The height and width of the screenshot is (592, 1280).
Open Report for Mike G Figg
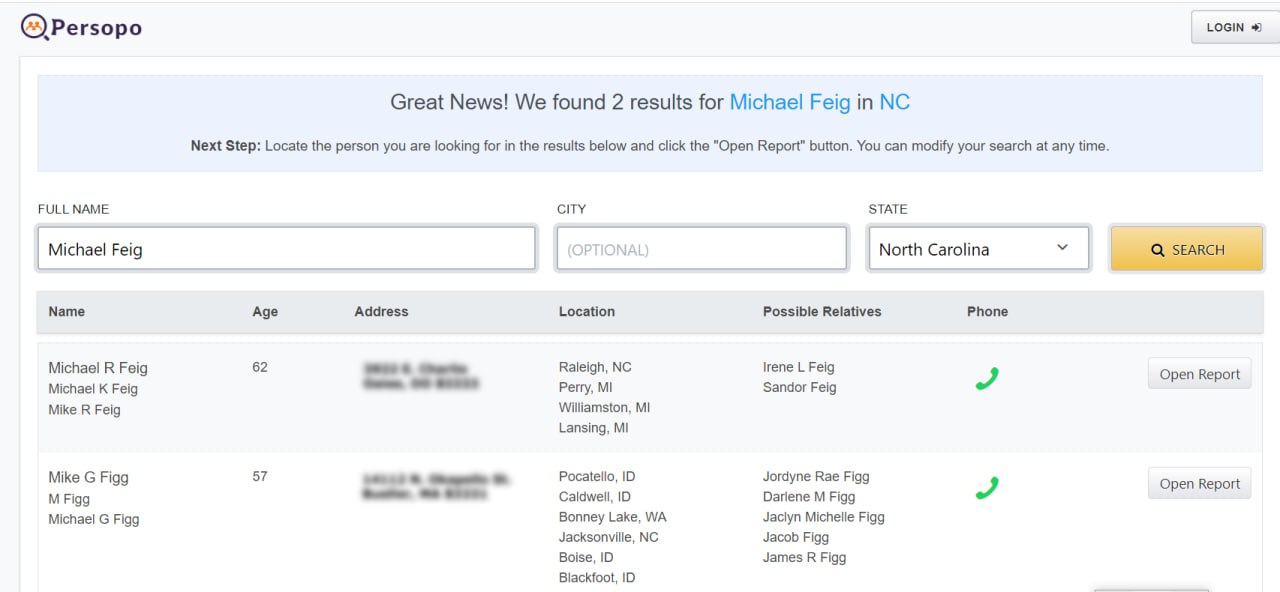pyautogui.click(x=1199, y=484)
